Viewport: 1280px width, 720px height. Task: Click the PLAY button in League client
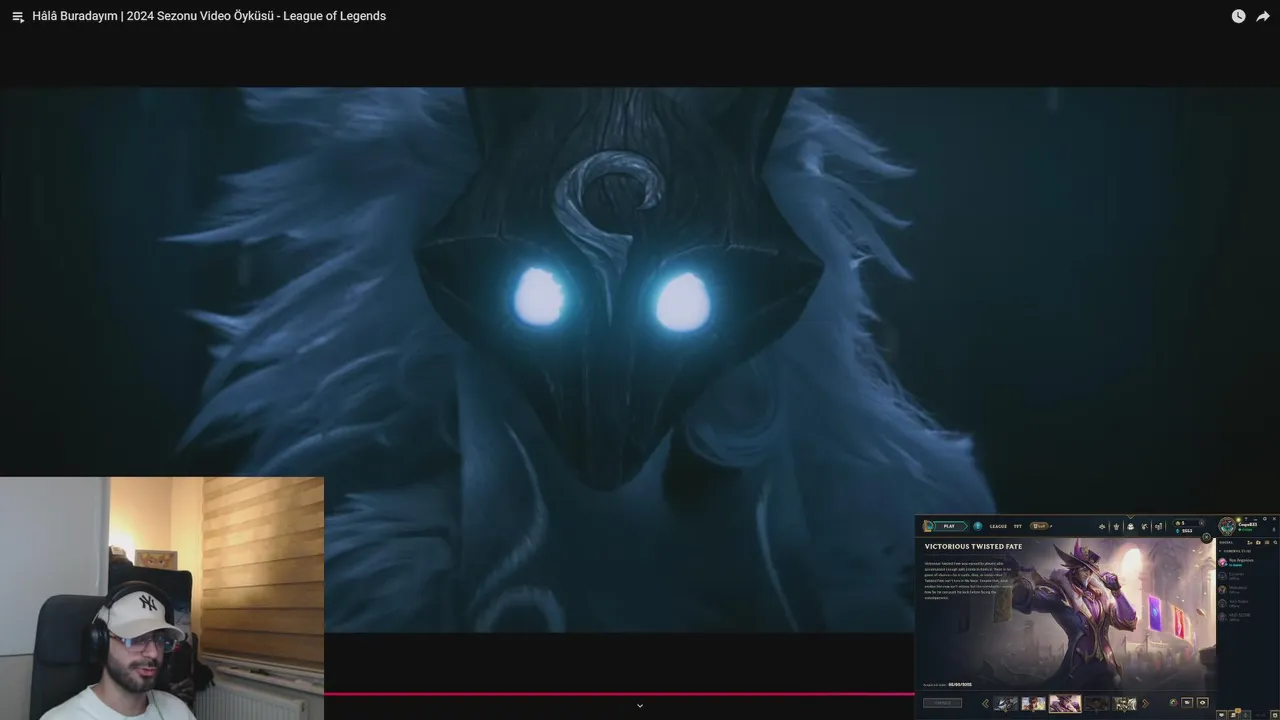pos(949,526)
